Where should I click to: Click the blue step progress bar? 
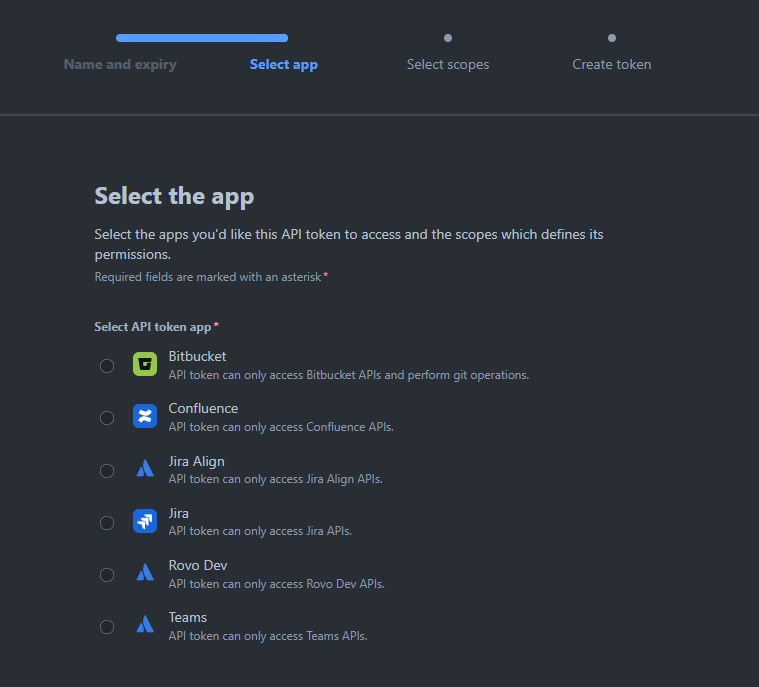pyautogui.click(x=202, y=38)
